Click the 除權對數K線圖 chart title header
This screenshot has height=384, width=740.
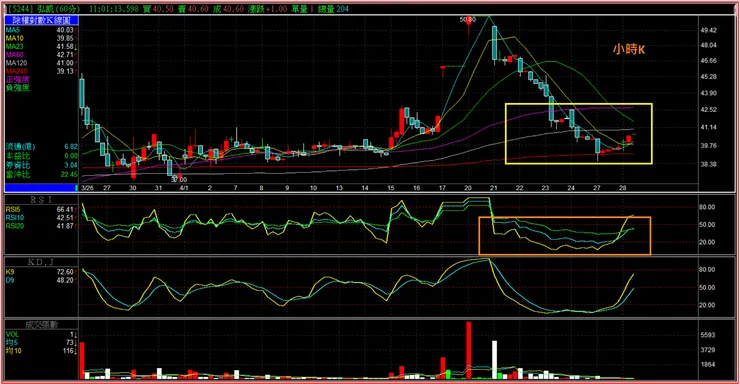pyautogui.click(x=42, y=20)
